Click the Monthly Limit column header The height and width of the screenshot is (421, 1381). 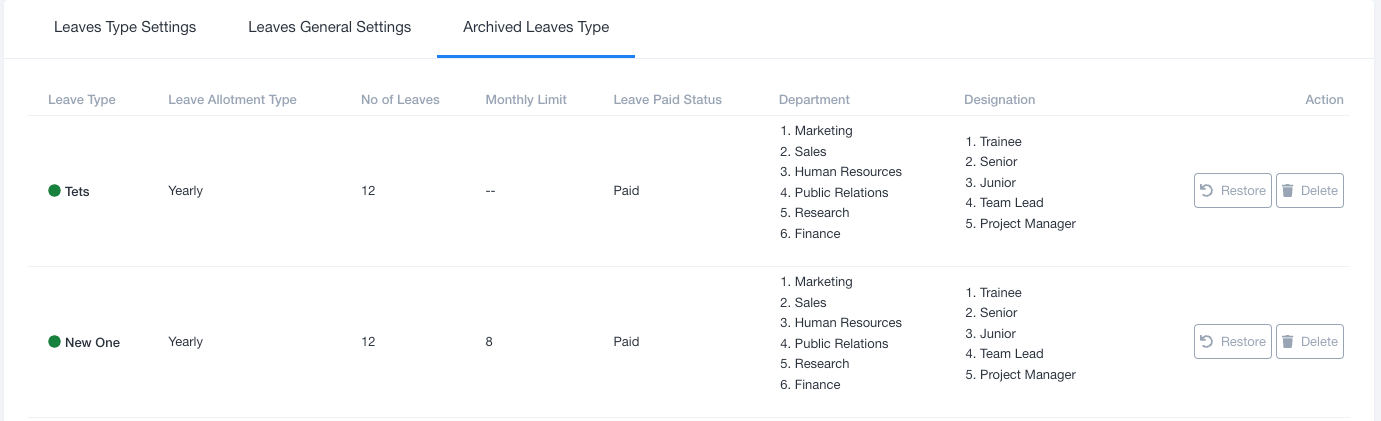click(x=526, y=100)
